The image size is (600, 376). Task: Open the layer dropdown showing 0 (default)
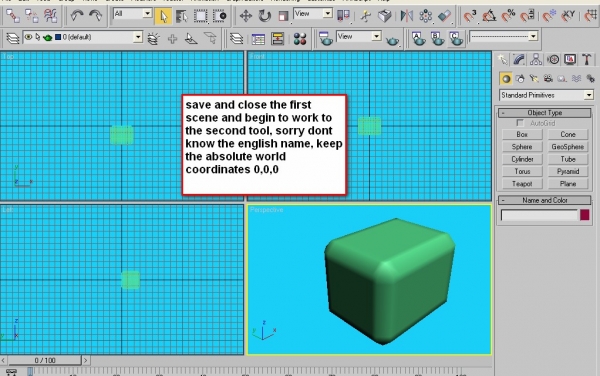coord(83,37)
